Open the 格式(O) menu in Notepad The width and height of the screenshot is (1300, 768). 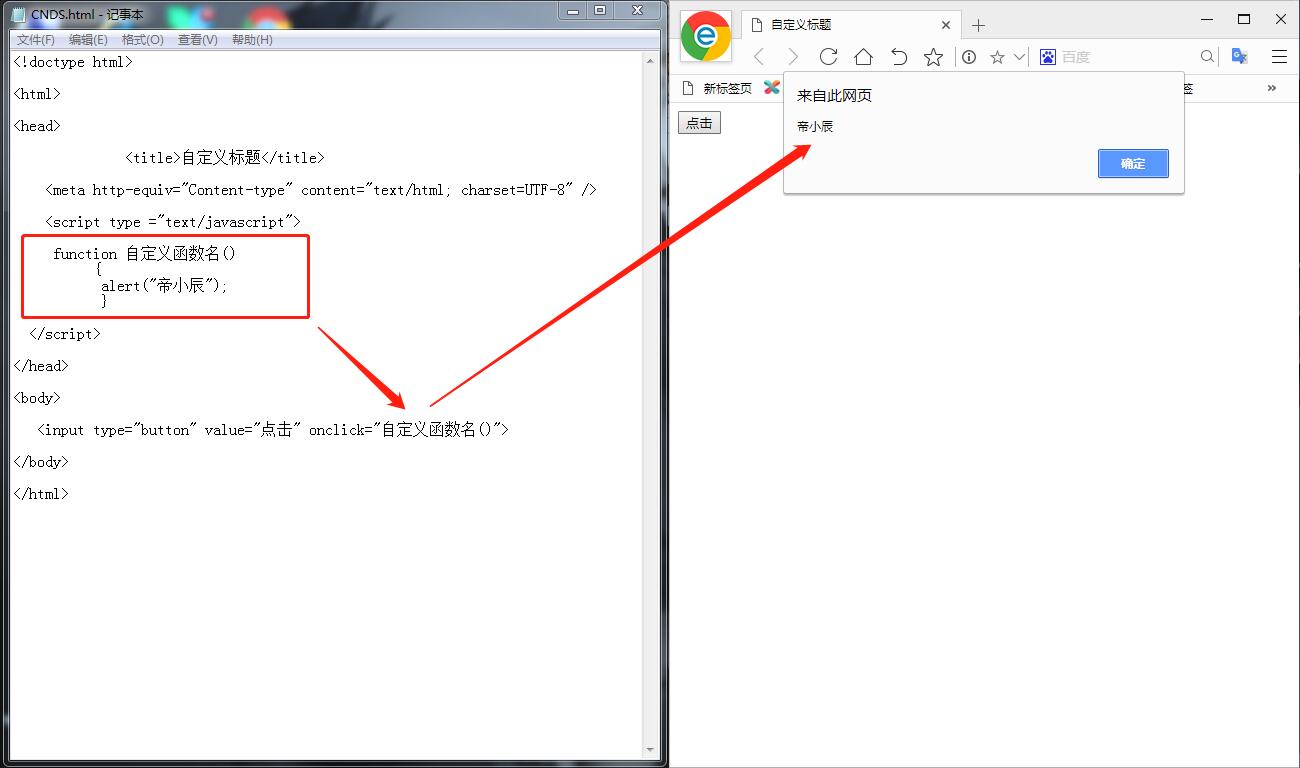point(143,40)
